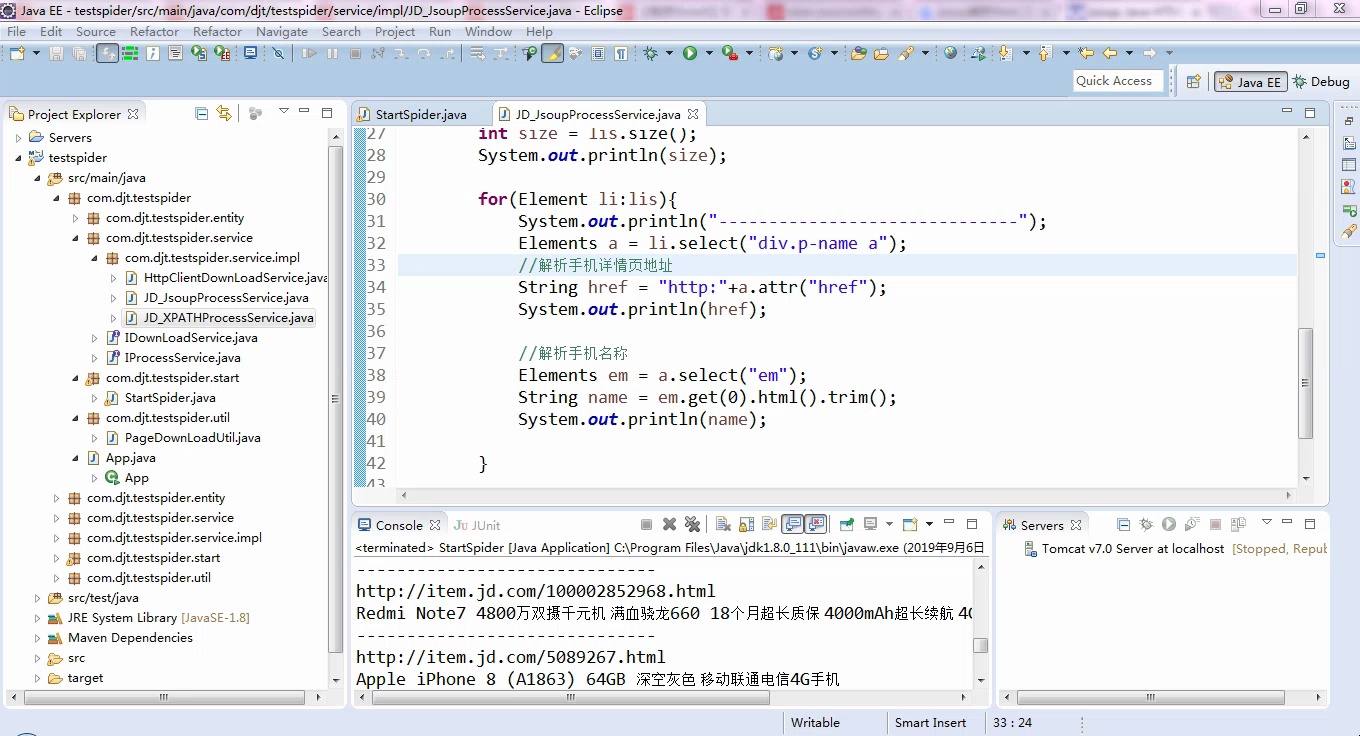The image size is (1360, 736).
Task: Start the server in Servers panel
Action: tap(1169, 524)
